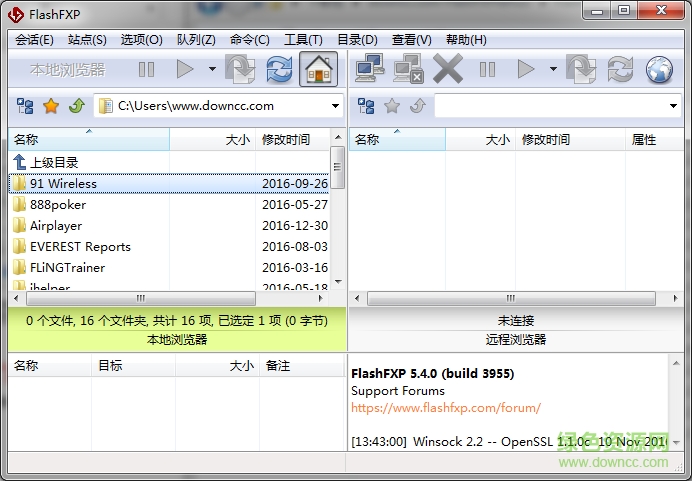This screenshot has width=692, height=481.
Task: Pause the local transfer
Action: click(x=146, y=69)
